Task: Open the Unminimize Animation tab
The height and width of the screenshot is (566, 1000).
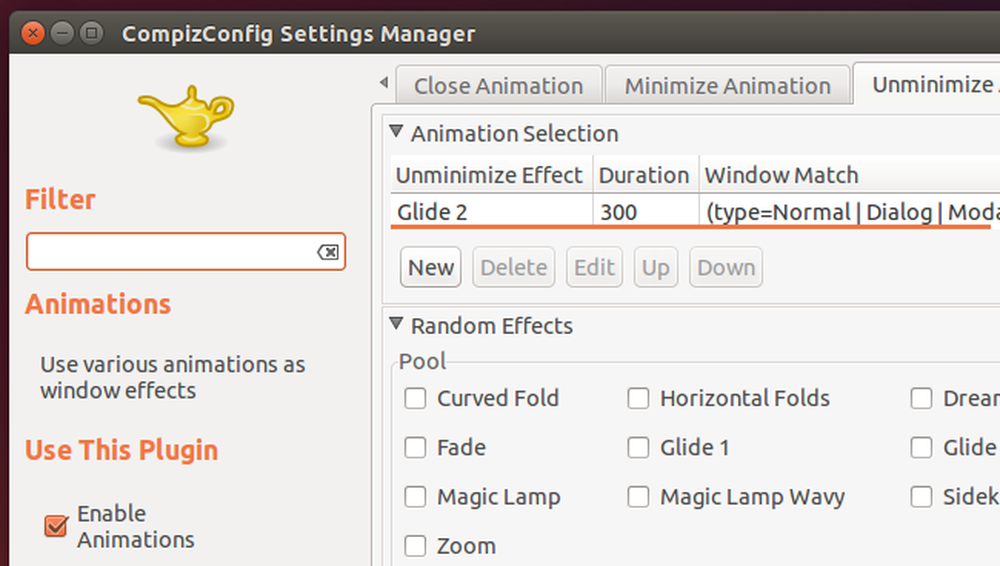Action: tap(927, 84)
